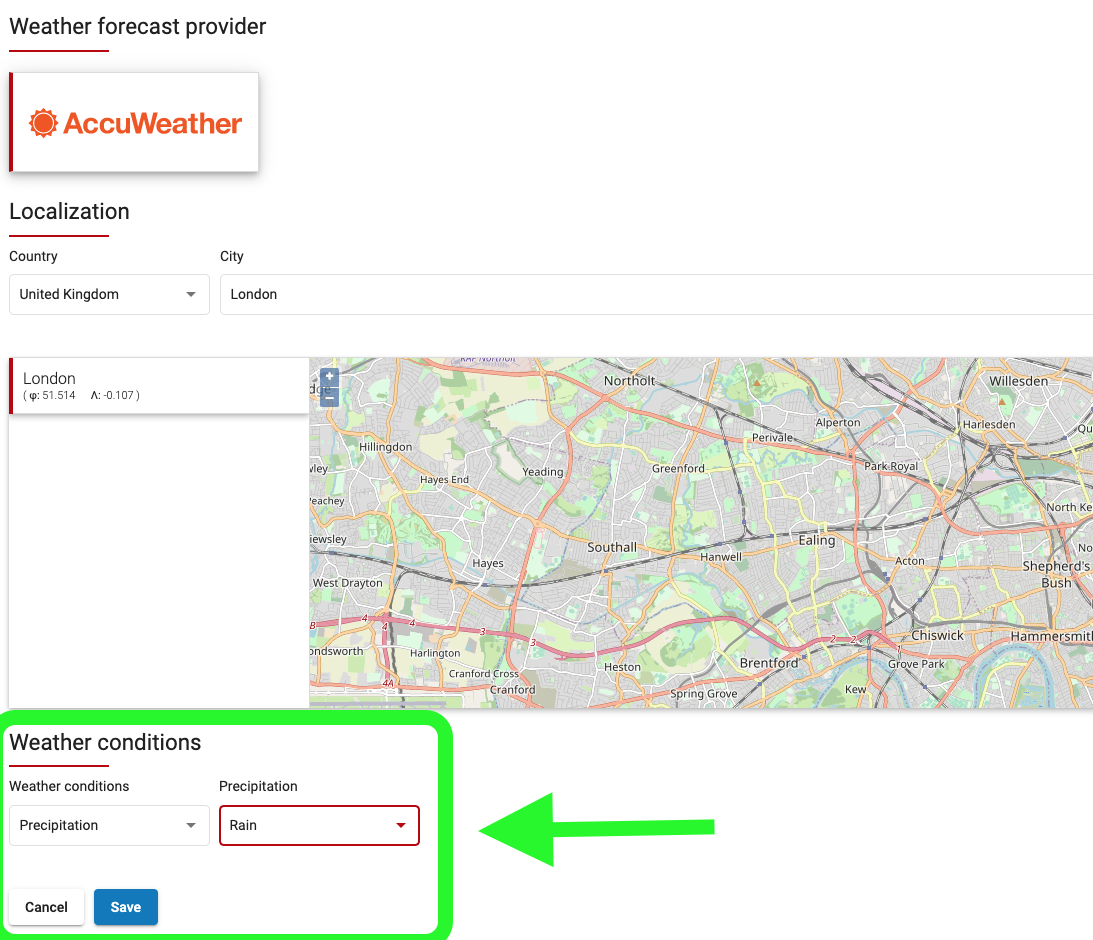Click Grove Park on the map
1093x940 pixels.
coord(916,664)
